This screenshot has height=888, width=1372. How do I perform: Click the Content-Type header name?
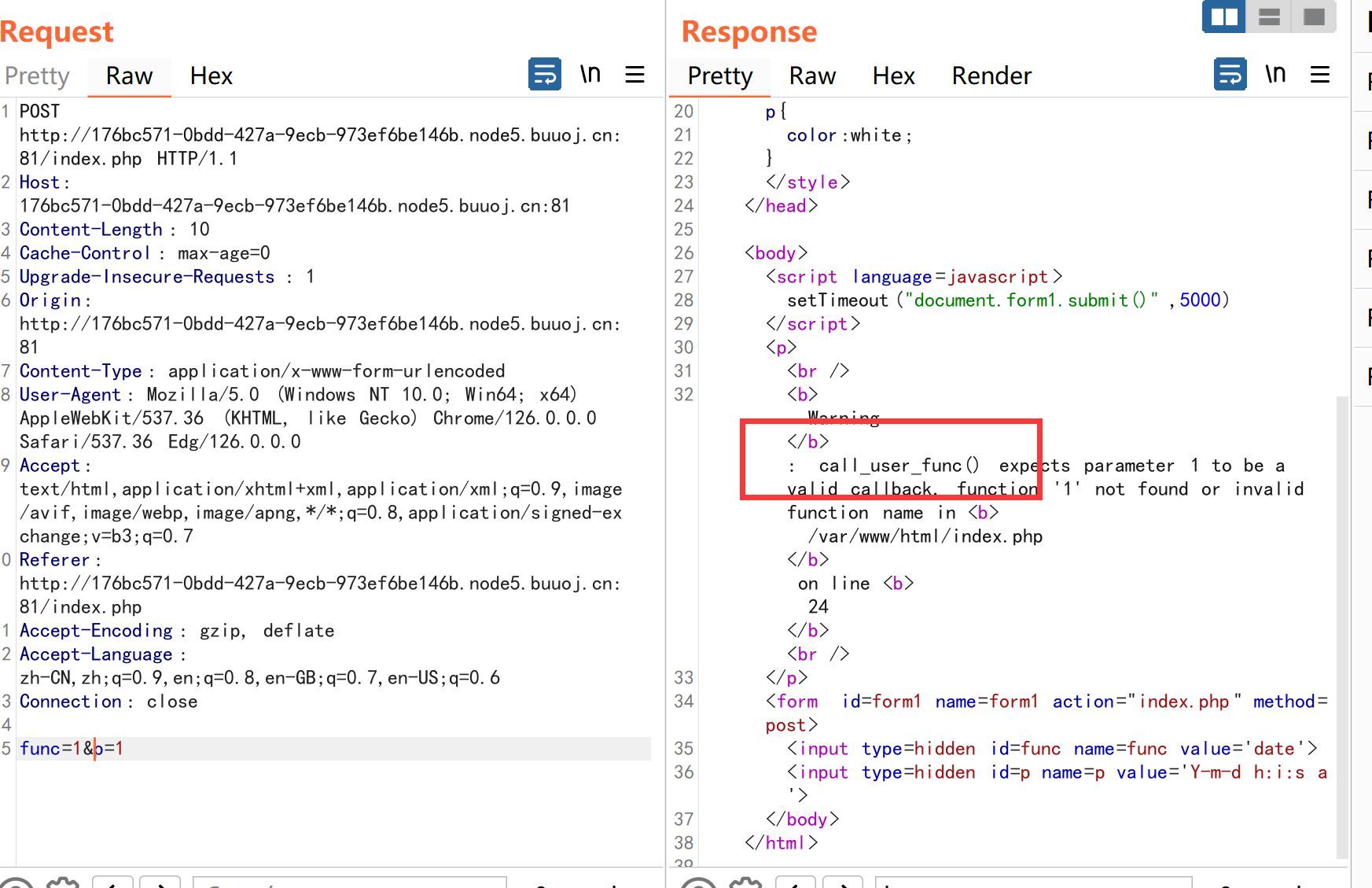(81, 371)
